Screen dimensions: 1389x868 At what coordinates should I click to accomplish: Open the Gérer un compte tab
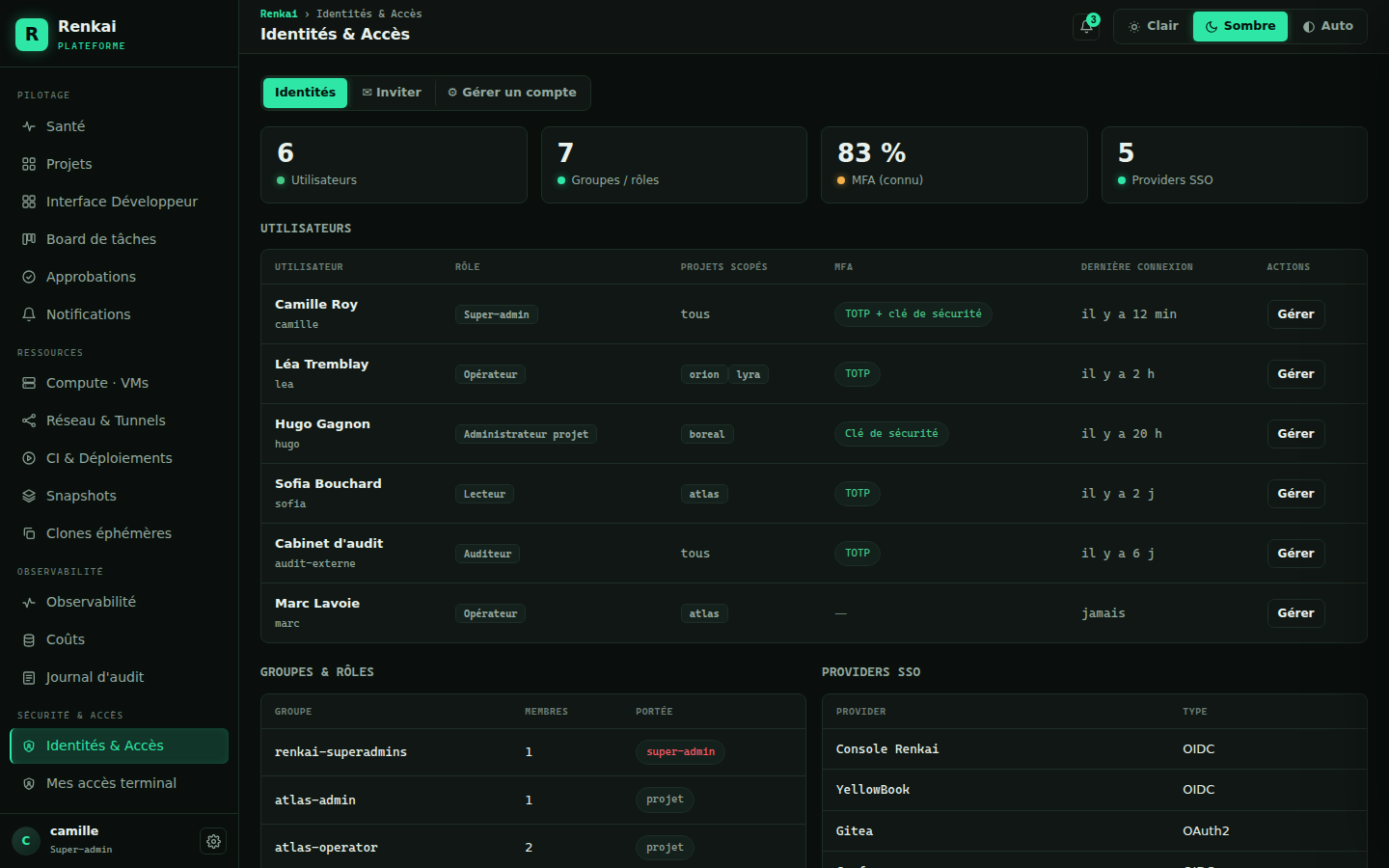(512, 93)
